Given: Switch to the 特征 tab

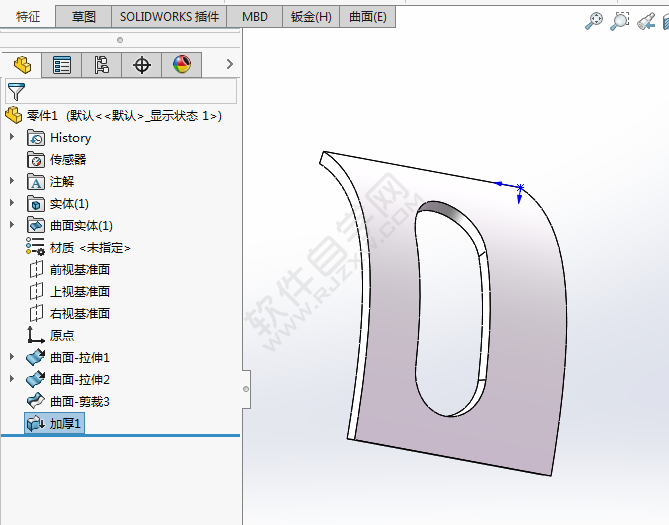Looking at the screenshot, I should pos(28,17).
